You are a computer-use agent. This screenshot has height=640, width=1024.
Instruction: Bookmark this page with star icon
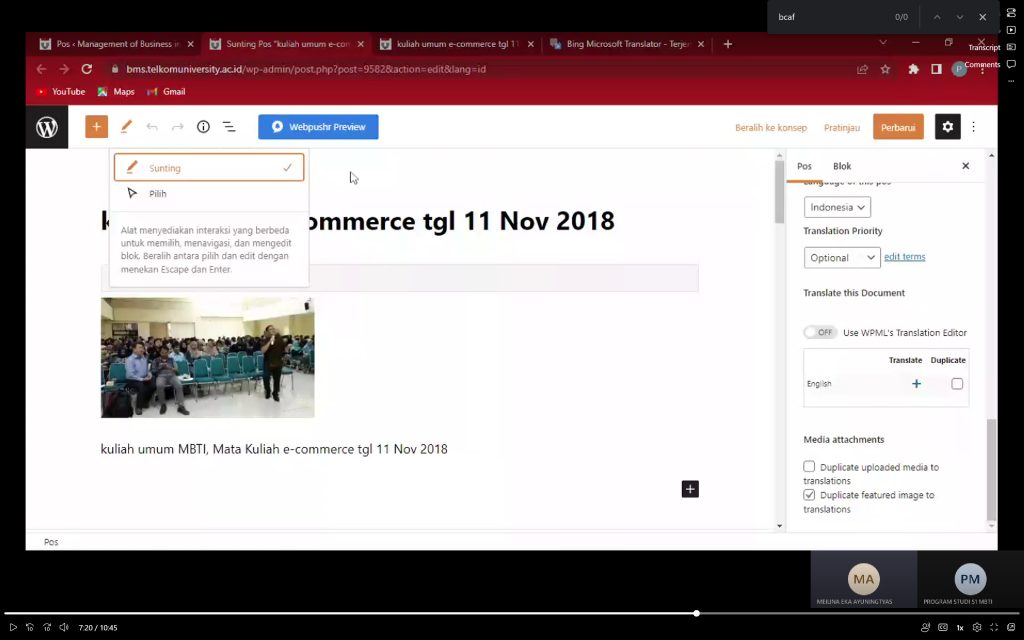click(885, 69)
